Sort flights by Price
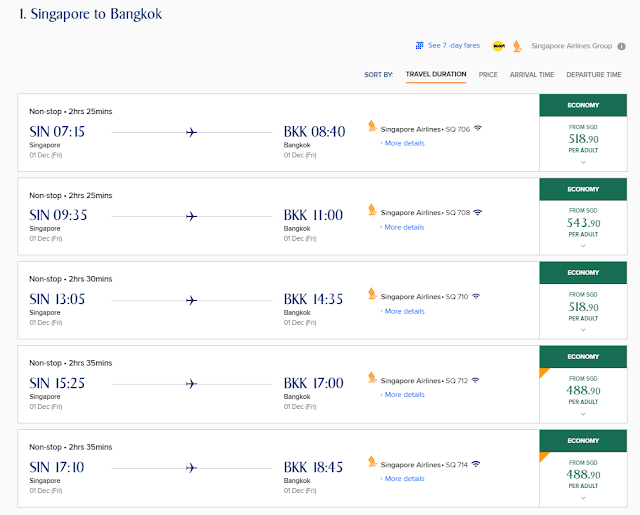Screen dimensions: 640x515 (488, 75)
